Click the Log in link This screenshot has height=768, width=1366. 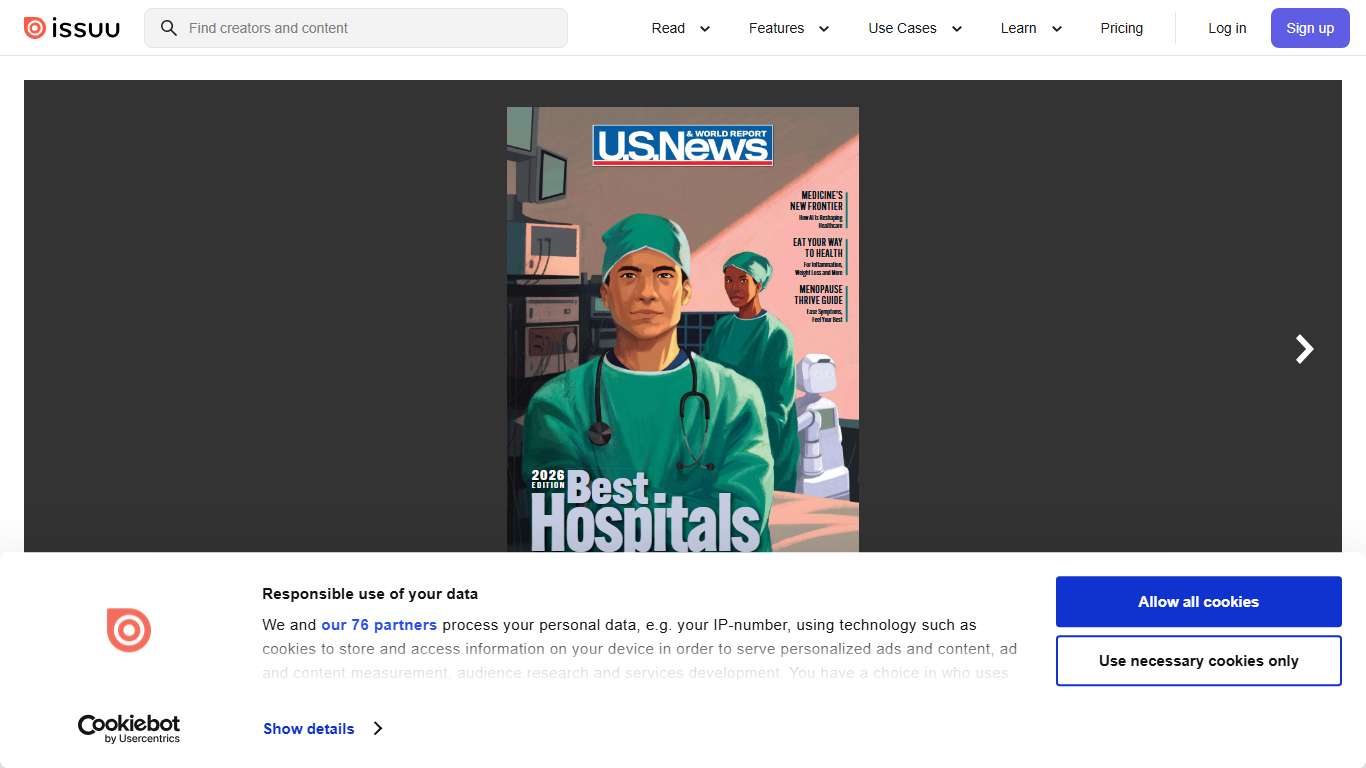pos(1227,28)
